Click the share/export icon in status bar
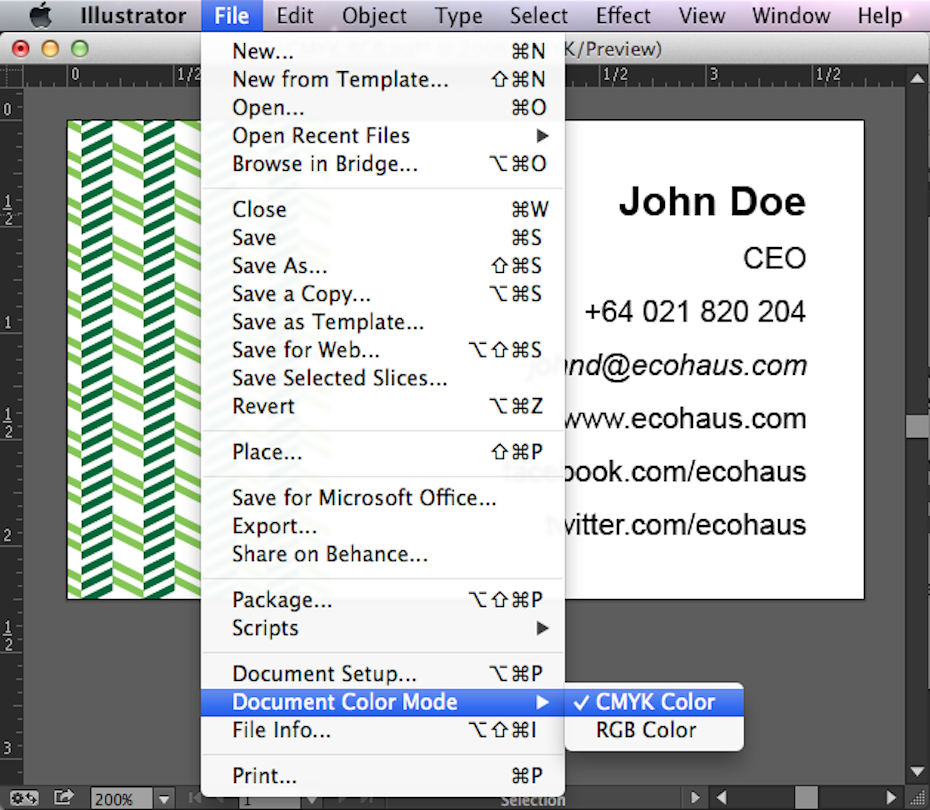 click(x=64, y=798)
